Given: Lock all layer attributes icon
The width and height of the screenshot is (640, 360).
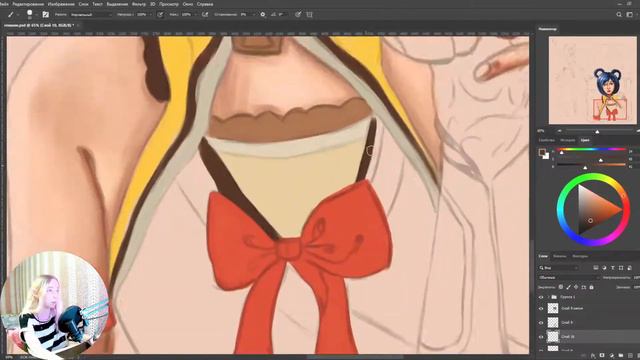Looking at the screenshot, I should coord(591,287).
